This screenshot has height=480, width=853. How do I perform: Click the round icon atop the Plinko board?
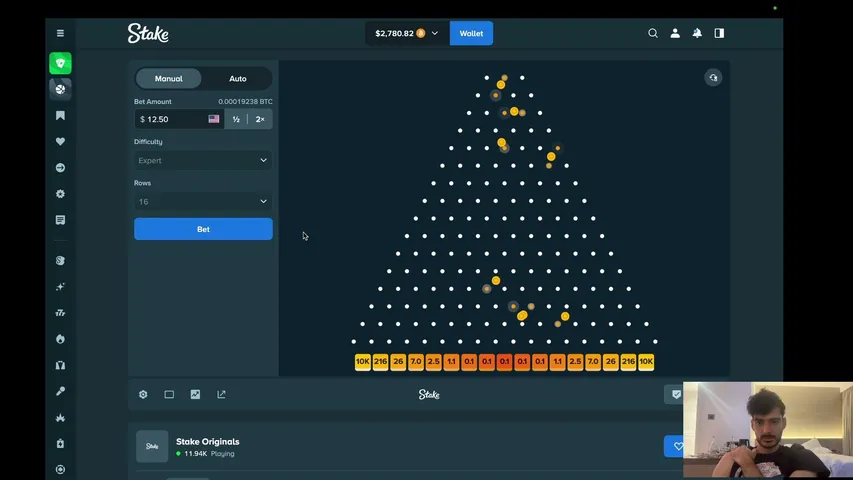(x=713, y=78)
